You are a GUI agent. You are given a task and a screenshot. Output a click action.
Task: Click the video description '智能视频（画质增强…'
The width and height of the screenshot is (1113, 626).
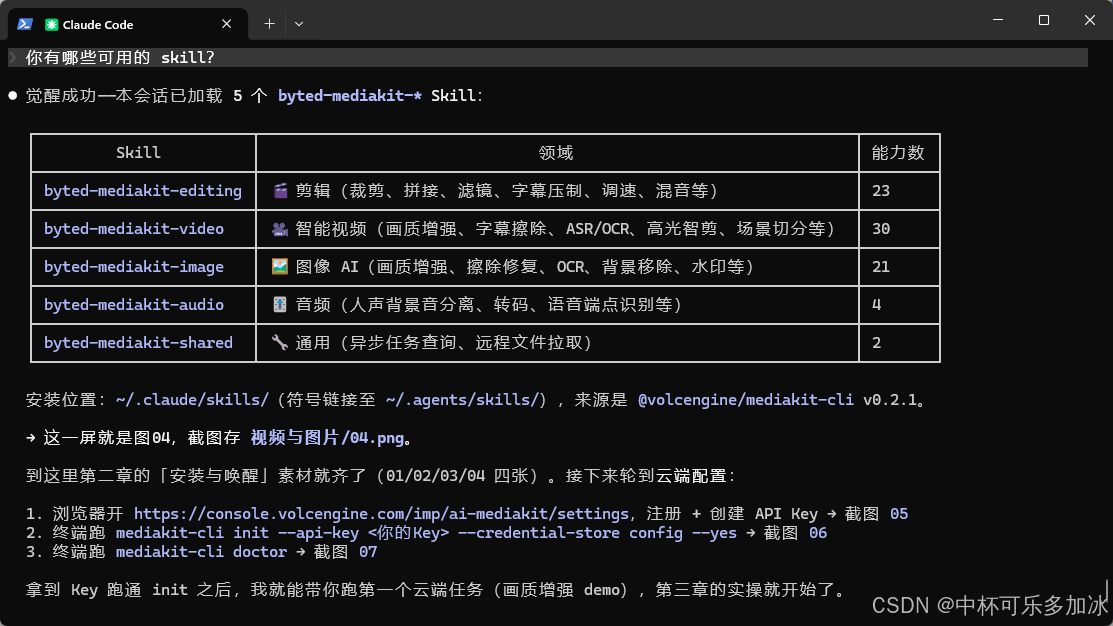[x=565, y=229]
